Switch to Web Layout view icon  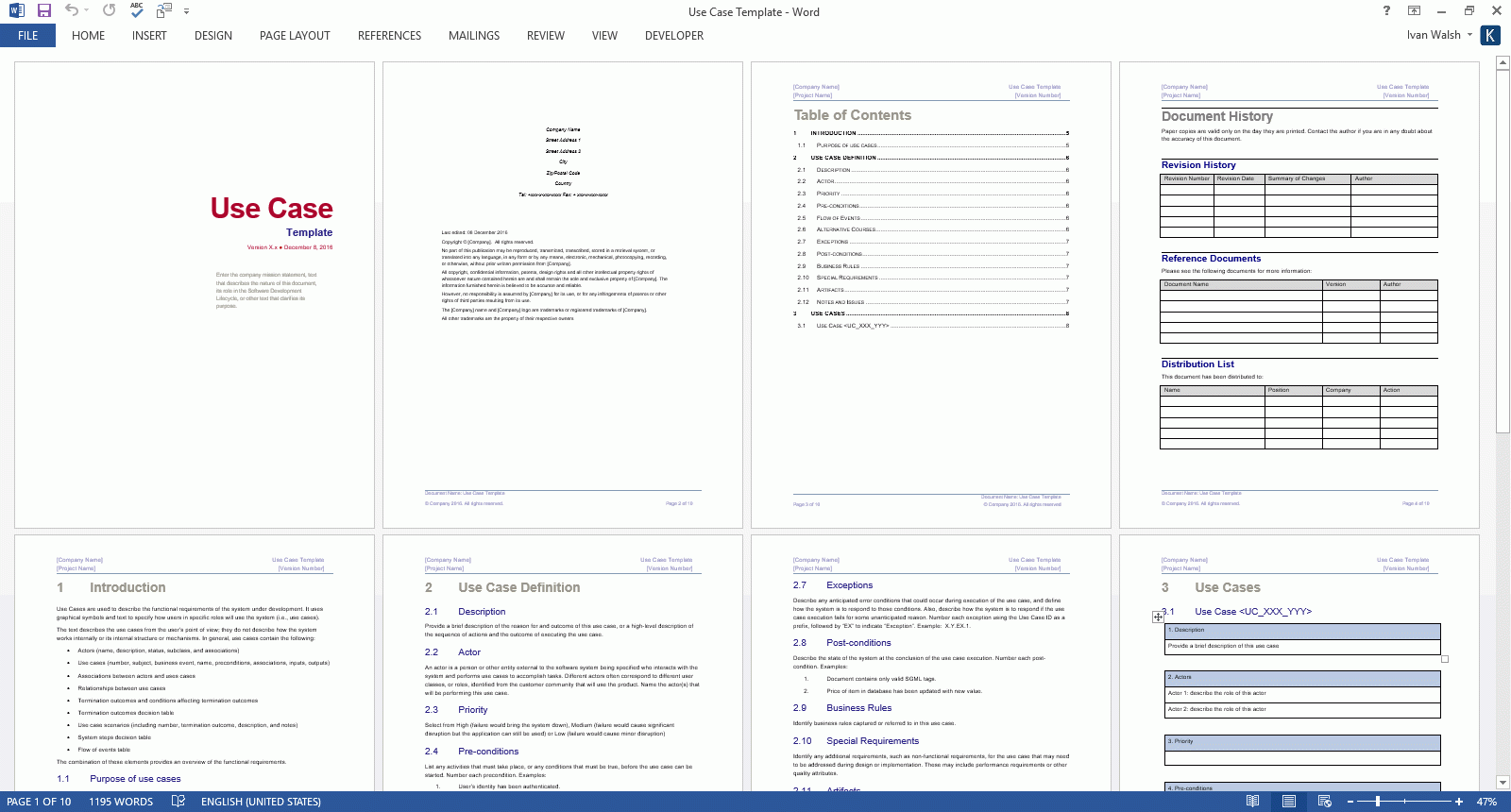point(1325,802)
